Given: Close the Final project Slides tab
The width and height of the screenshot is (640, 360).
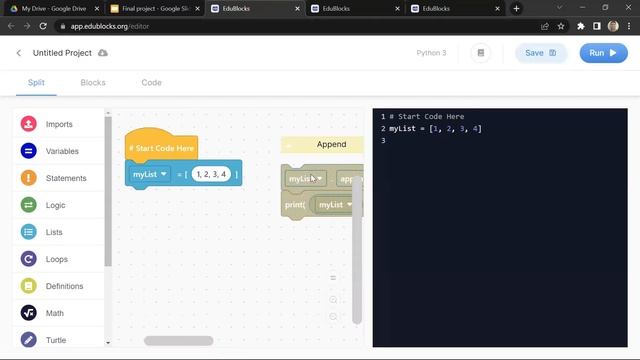Looking at the screenshot, I should coord(198,8).
